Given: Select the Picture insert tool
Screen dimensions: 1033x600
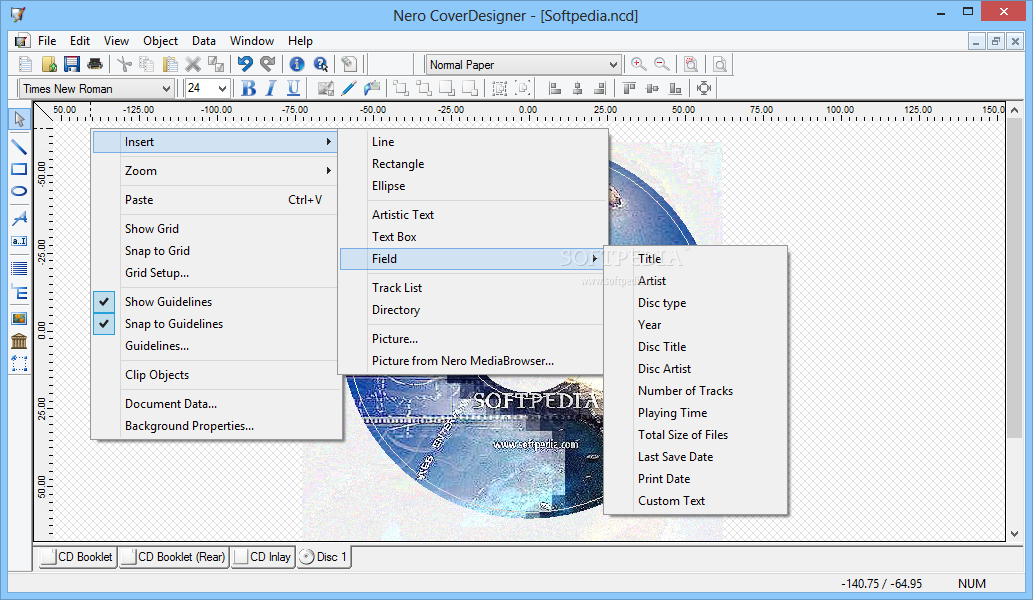Looking at the screenshot, I should click(x=19, y=319).
